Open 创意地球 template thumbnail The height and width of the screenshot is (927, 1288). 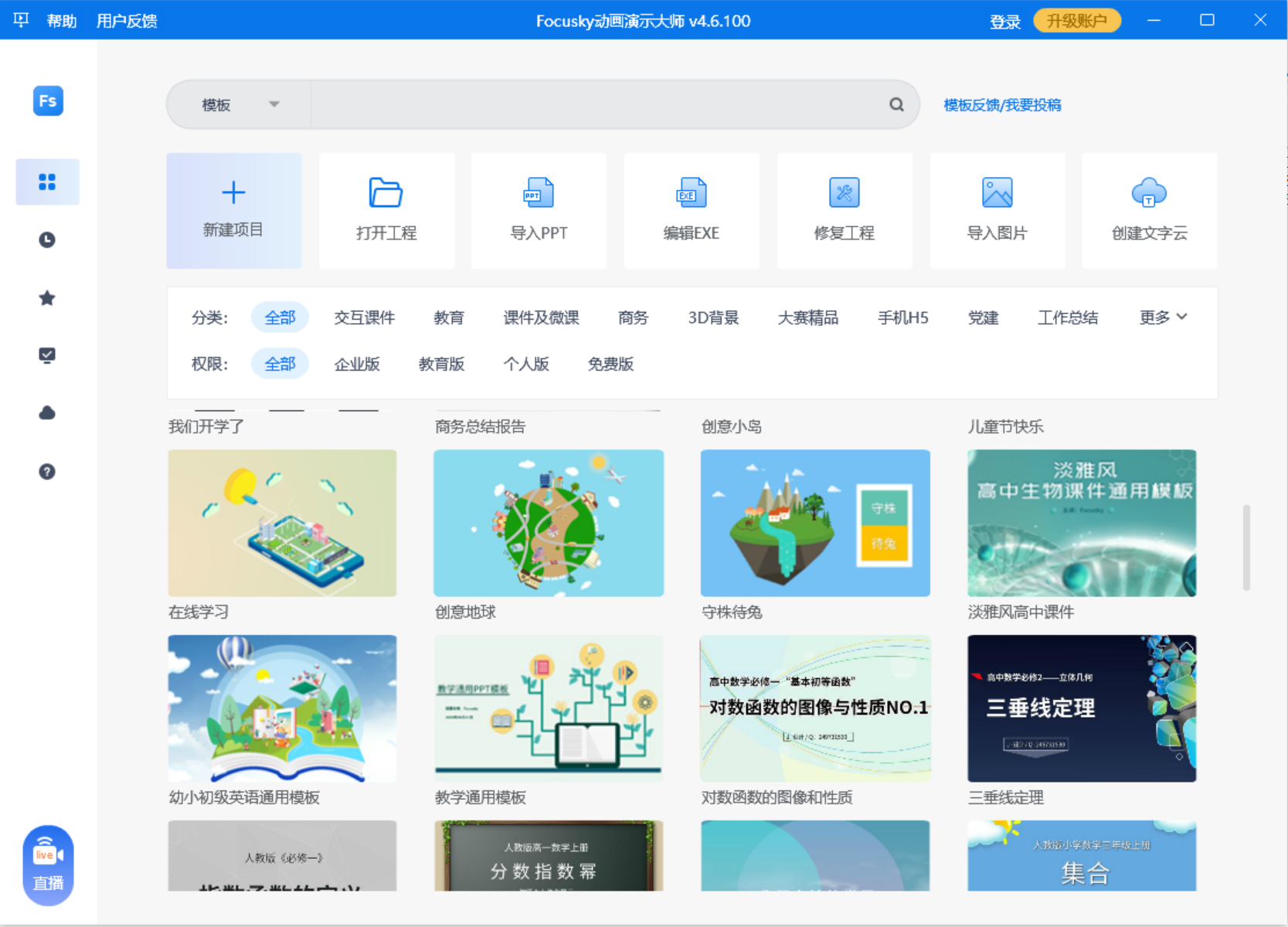click(549, 523)
